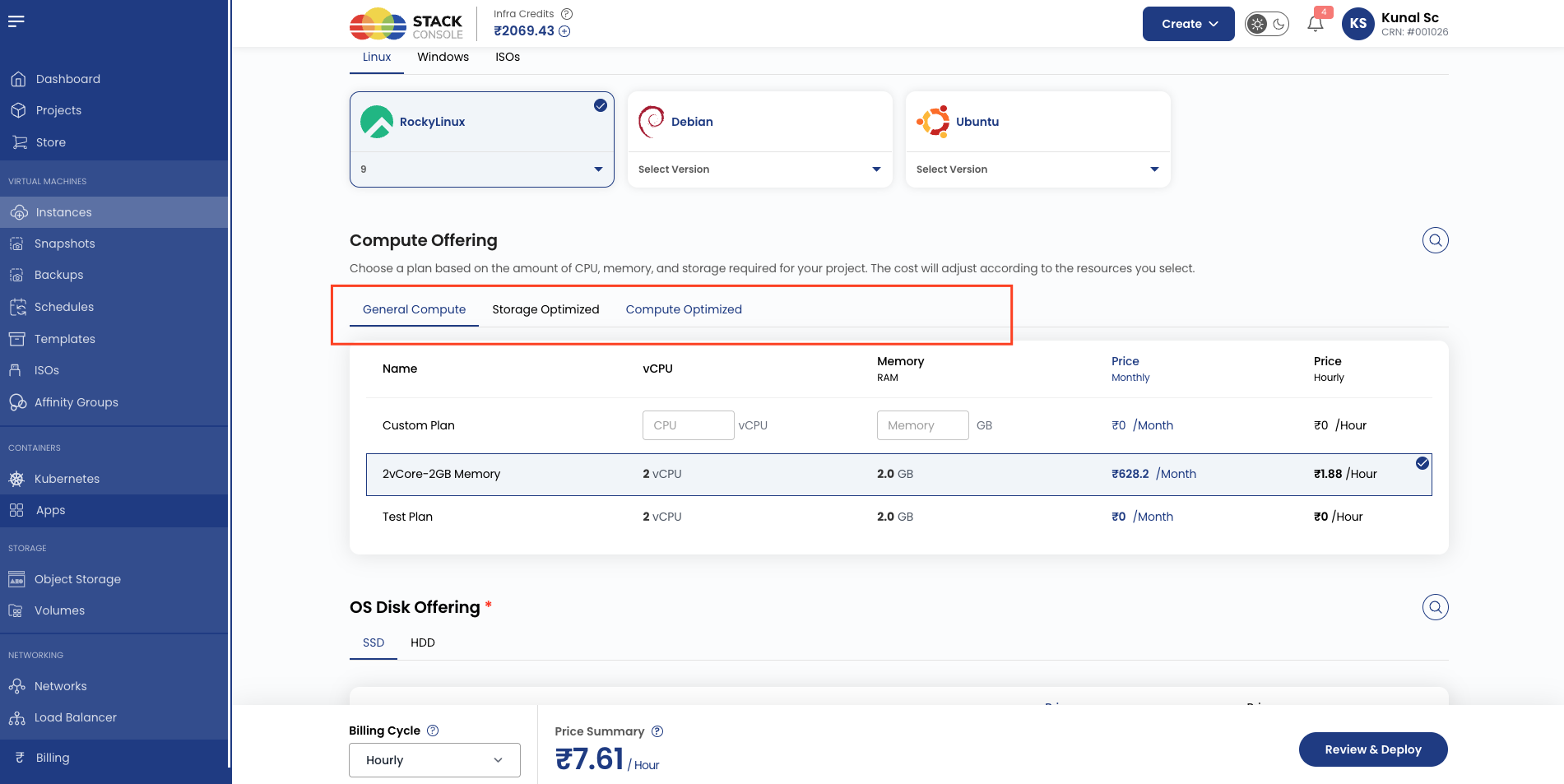Open the Create dropdown button
Viewport: 1564px width, 784px height.
(1188, 24)
